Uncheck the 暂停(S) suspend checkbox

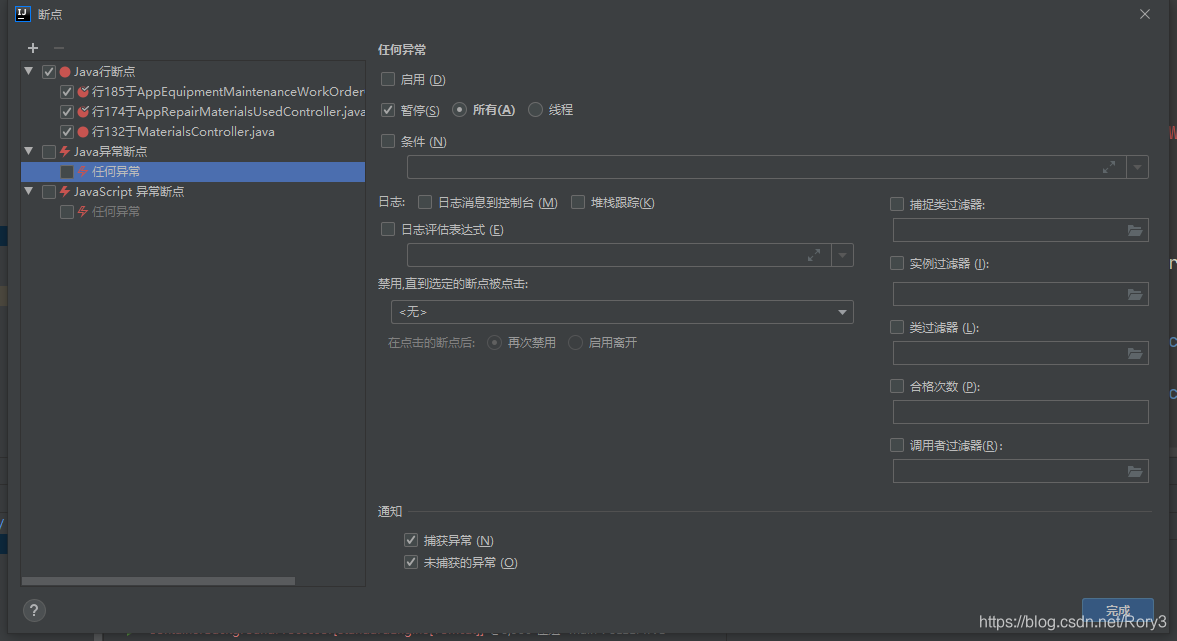click(388, 110)
